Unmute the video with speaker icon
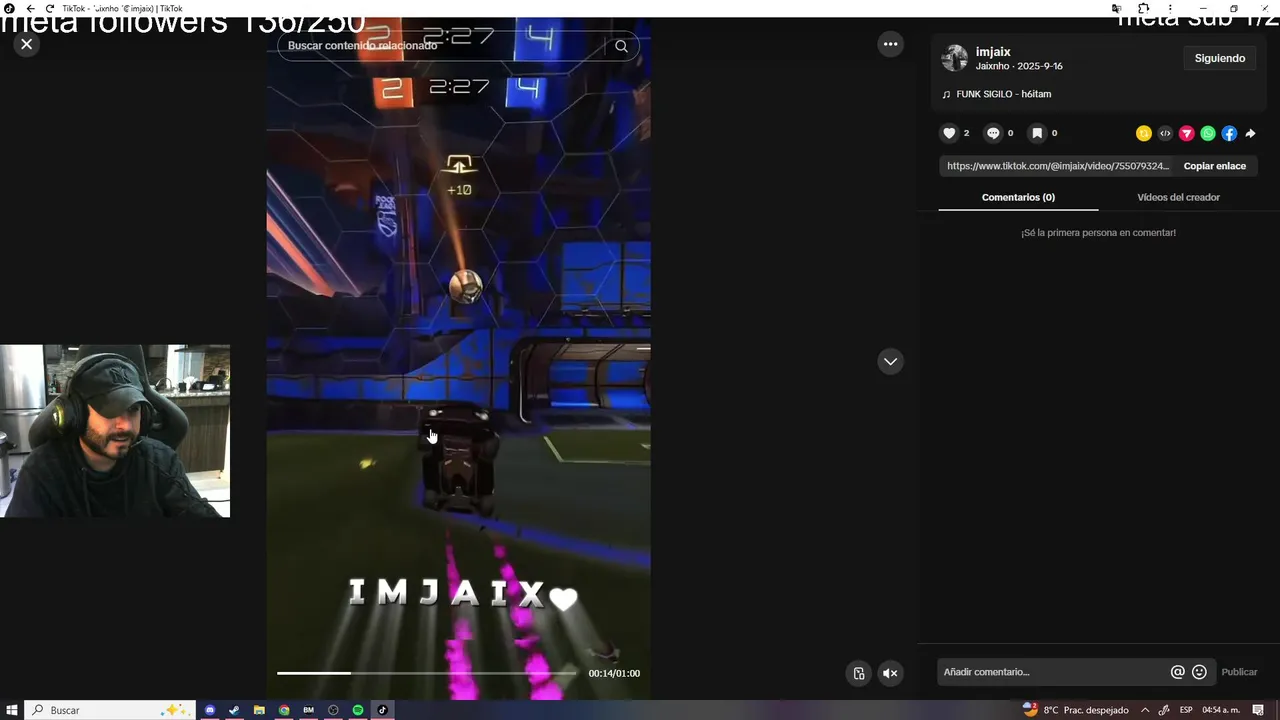This screenshot has height=720, width=1280. [890, 673]
